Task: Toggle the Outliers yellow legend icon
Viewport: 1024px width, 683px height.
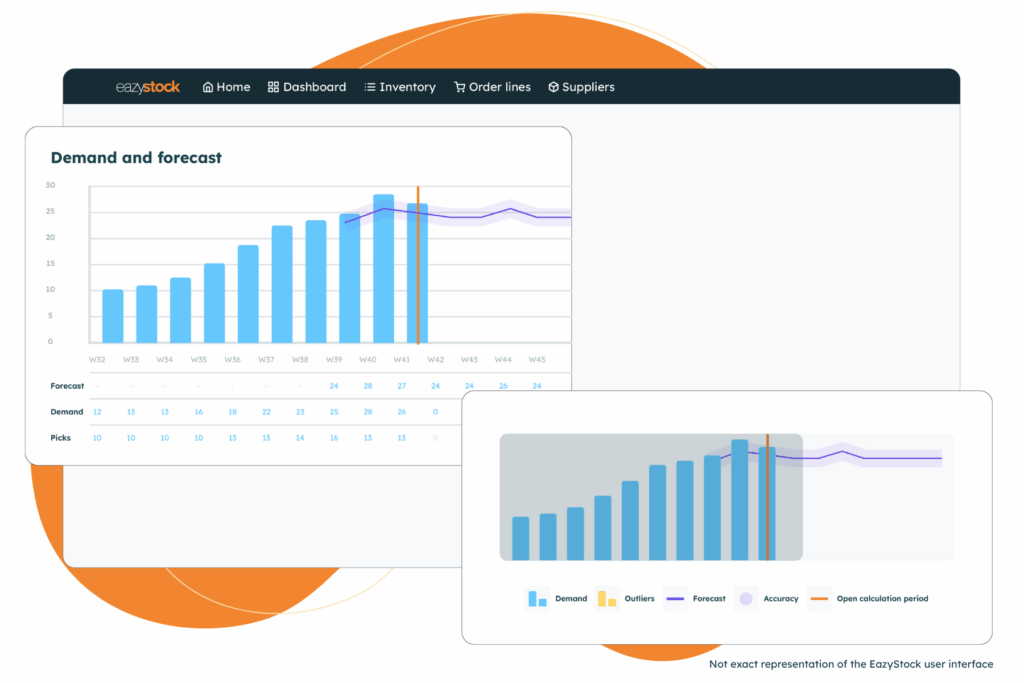Action: point(607,599)
